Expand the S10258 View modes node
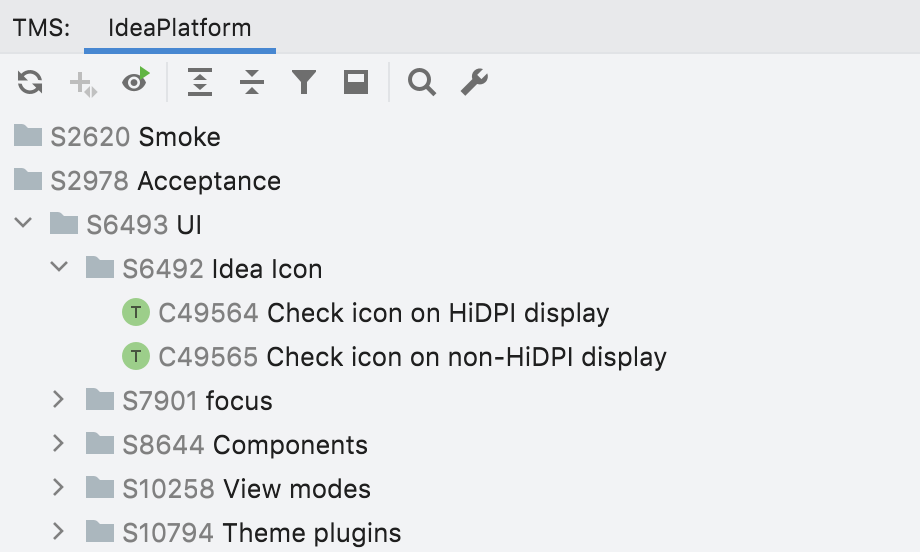Image resolution: width=920 pixels, height=552 pixels. pos(58,487)
